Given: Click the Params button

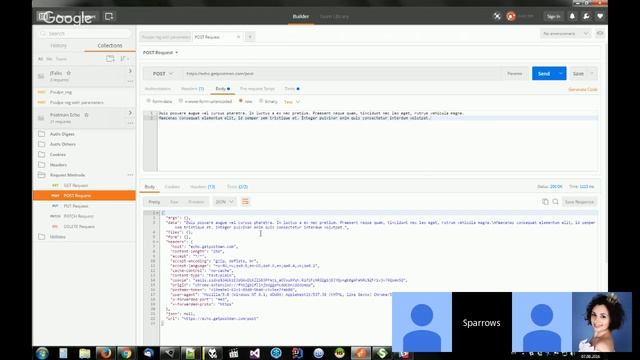Looking at the screenshot, I should coord(515,73).
